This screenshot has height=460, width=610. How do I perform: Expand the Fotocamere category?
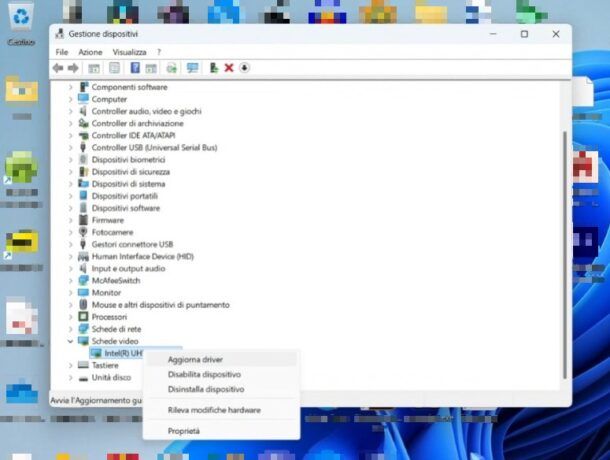click(70, 232)
